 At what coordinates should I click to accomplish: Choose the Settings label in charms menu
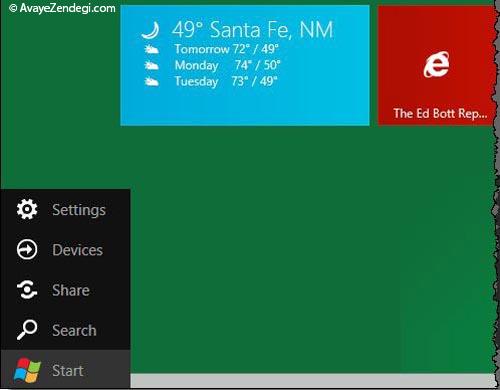click(79, 210)
